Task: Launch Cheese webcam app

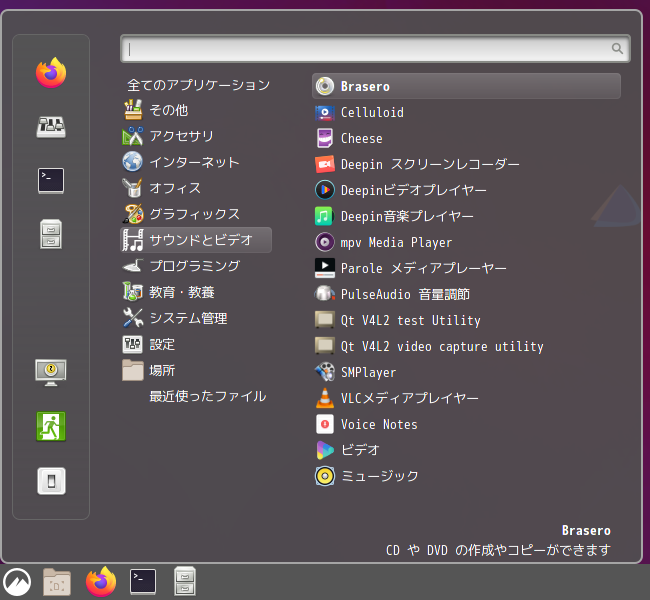Action: click(x=466, y=138)
